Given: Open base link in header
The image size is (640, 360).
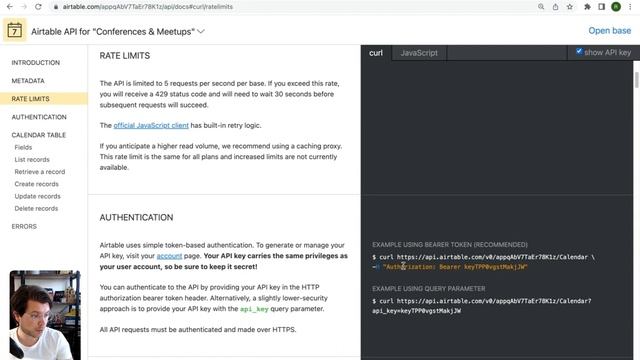Looking at the screenshot, I should tap(609, 31).
